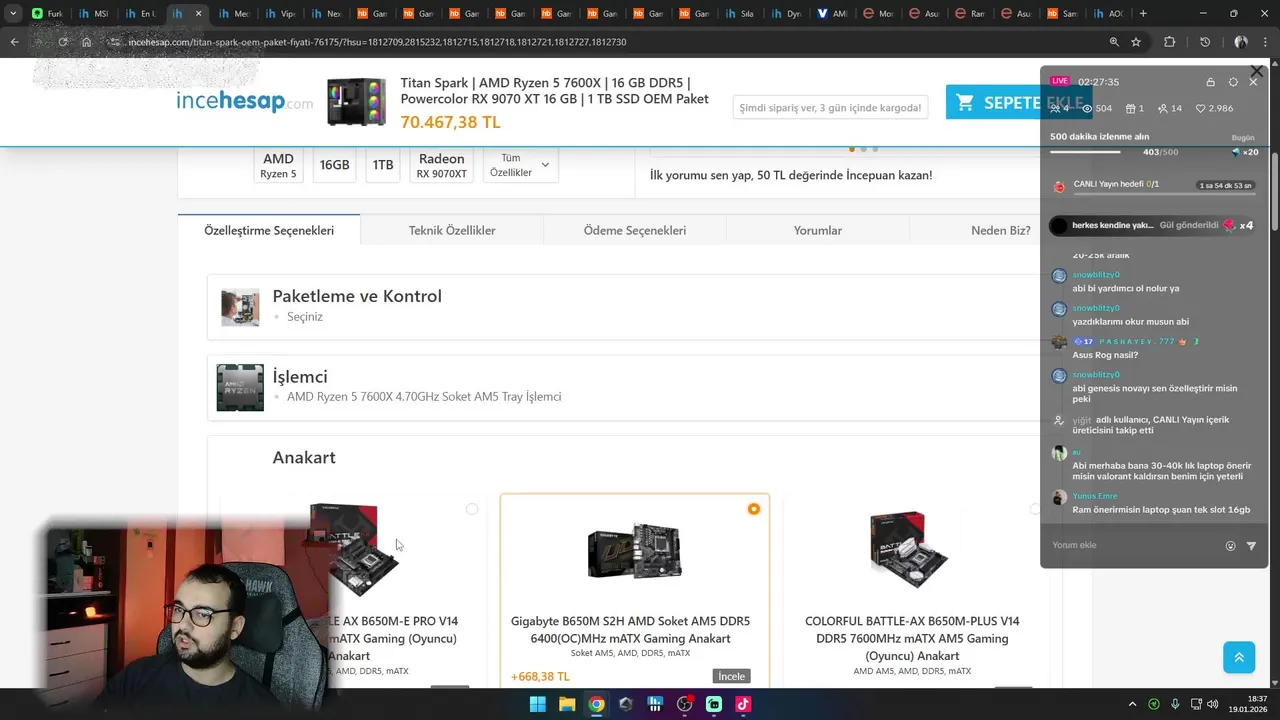Click the send comment arrow icon
The height and width of the screenshot is (720, 1280).
point(1251,546)
